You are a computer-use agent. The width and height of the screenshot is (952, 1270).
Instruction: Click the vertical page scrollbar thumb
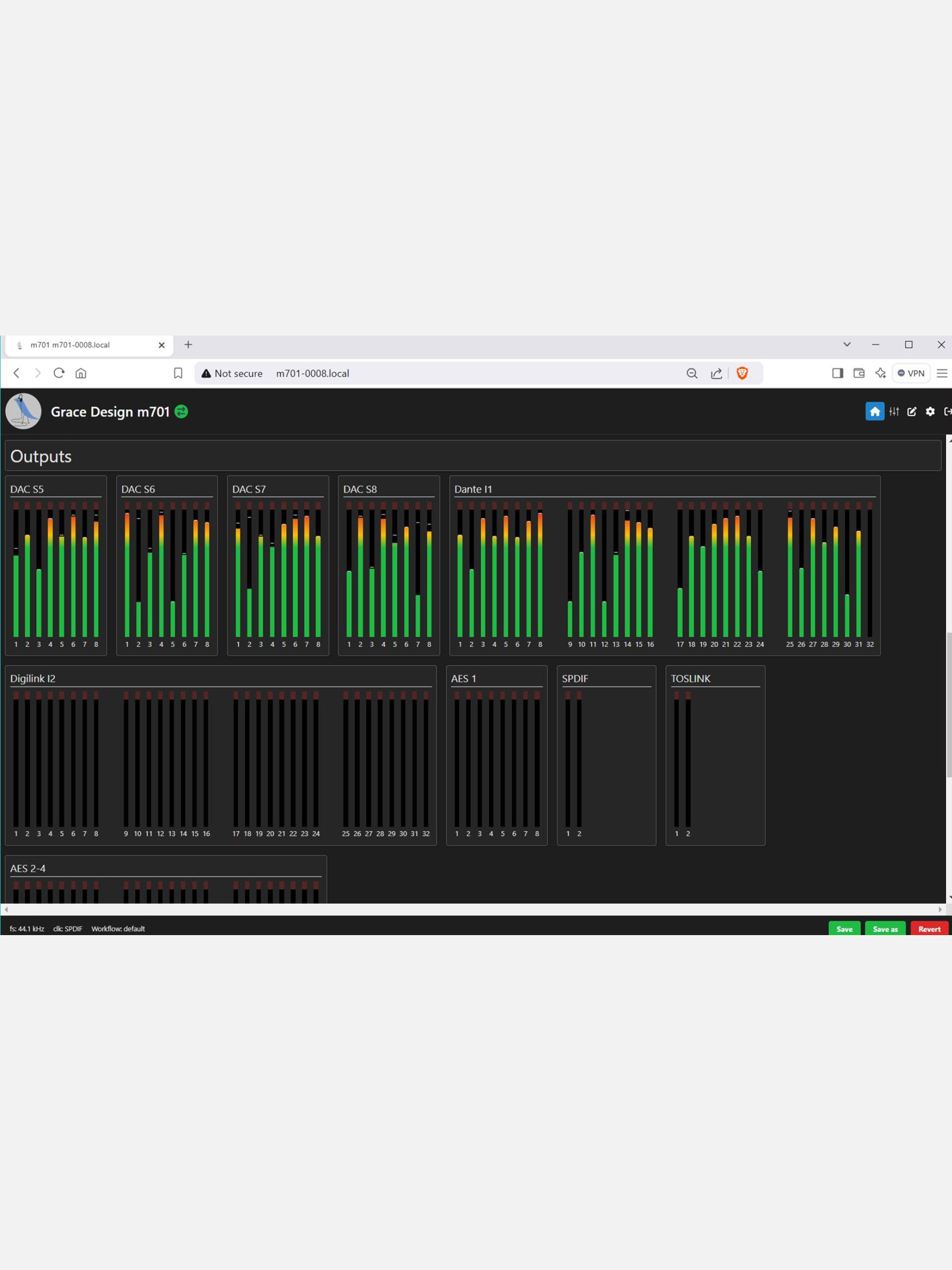[x=949, y=704]
